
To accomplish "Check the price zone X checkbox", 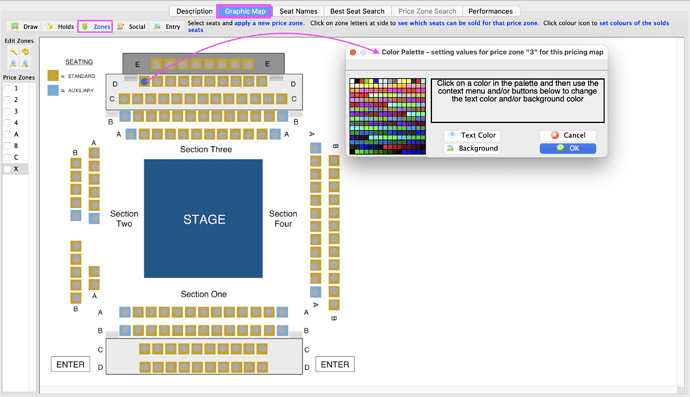I will tap(7, 169).
